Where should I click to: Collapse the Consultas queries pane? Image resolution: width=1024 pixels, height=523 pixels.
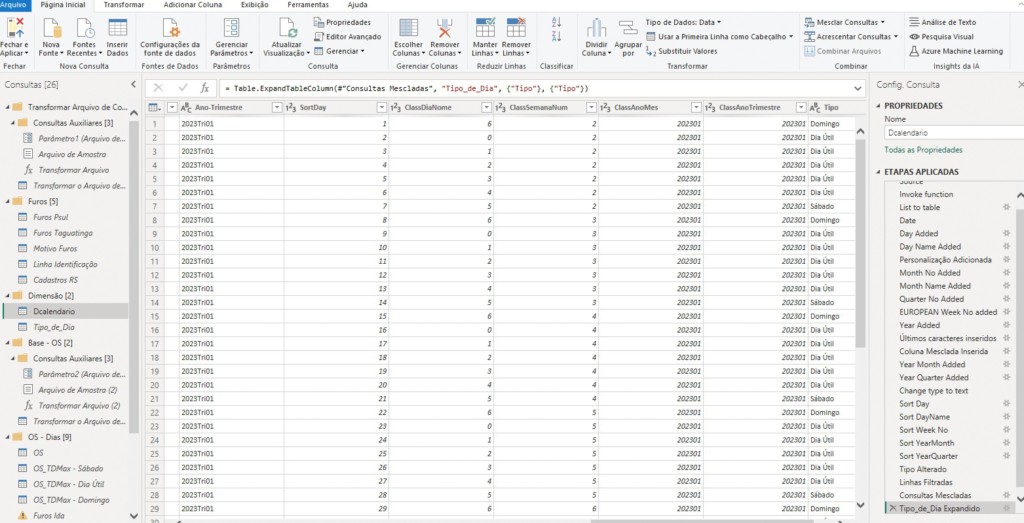coord(133,84)
